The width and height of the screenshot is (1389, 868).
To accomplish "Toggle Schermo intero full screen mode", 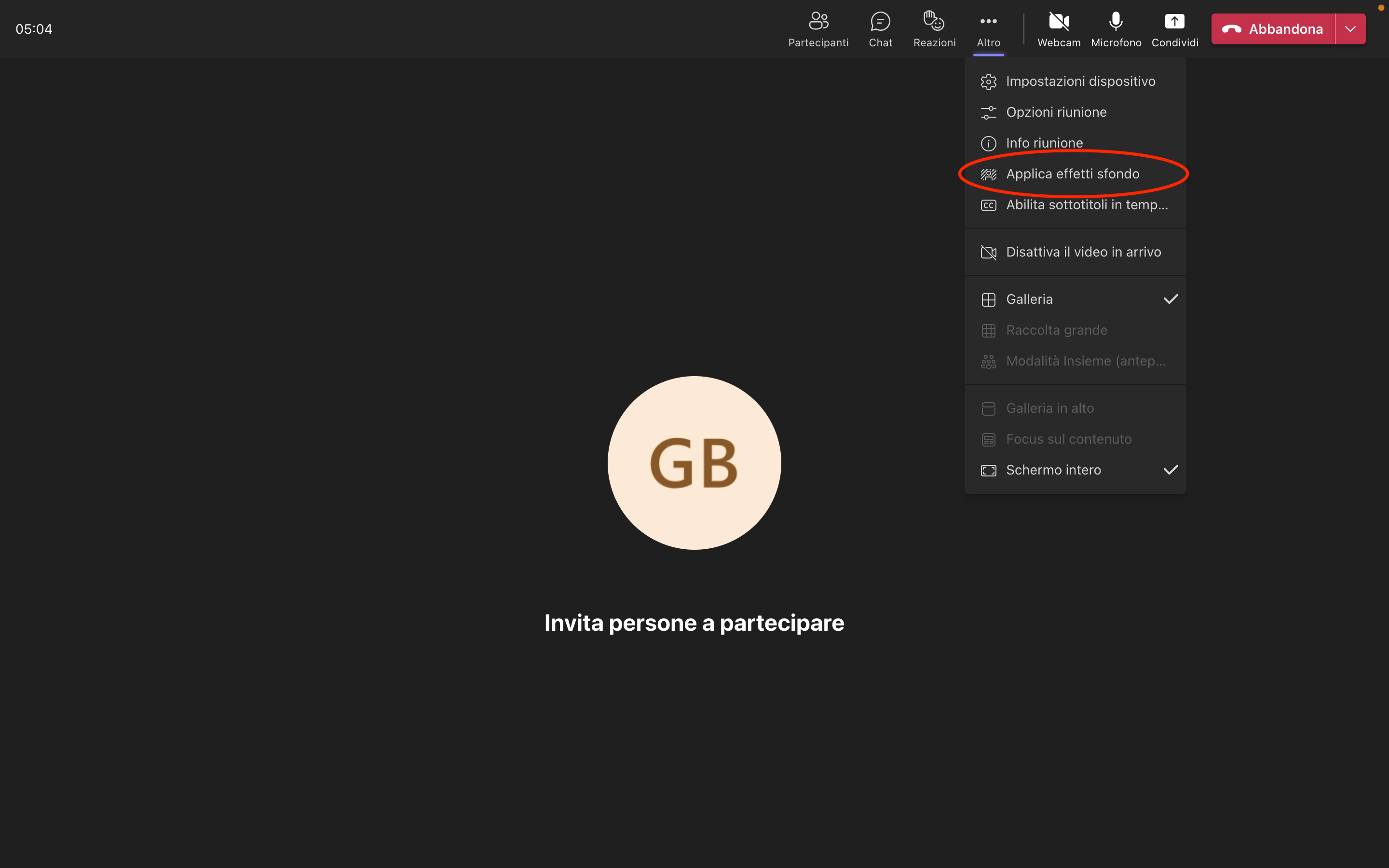I will [x=1053, y=470].
